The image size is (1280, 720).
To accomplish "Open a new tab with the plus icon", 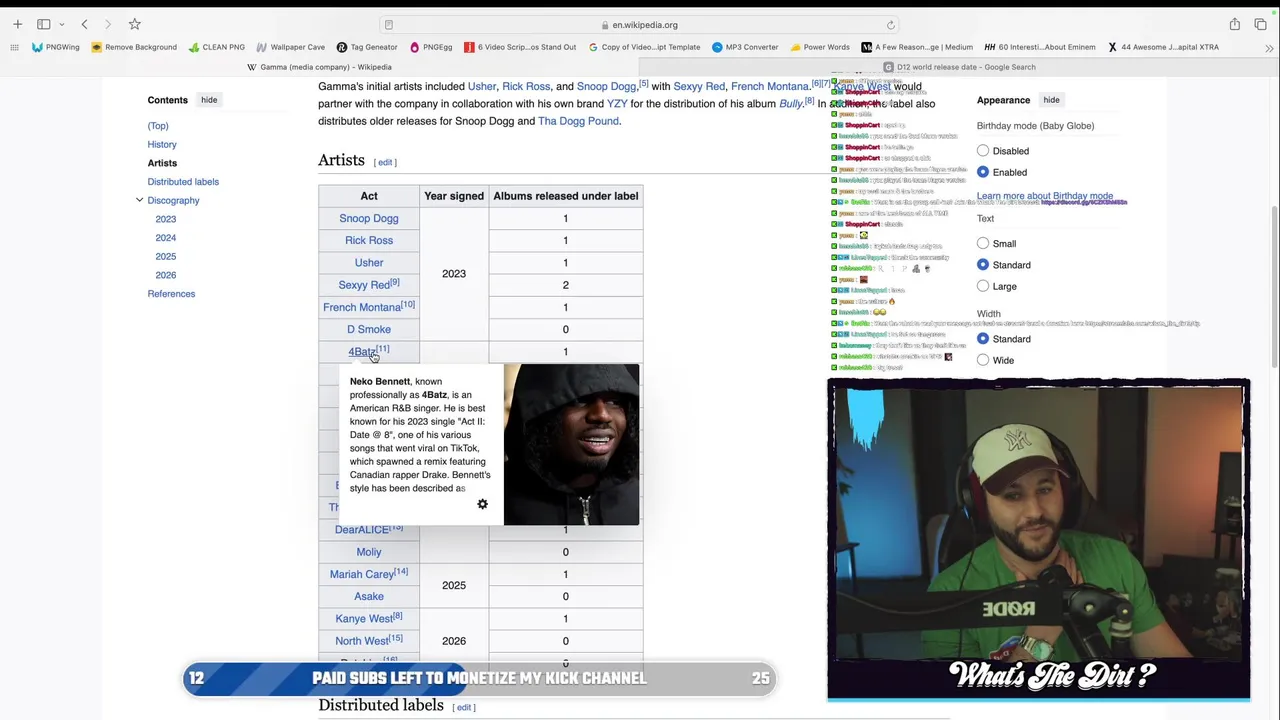I will pyautogui.click(x=17, y=24).
